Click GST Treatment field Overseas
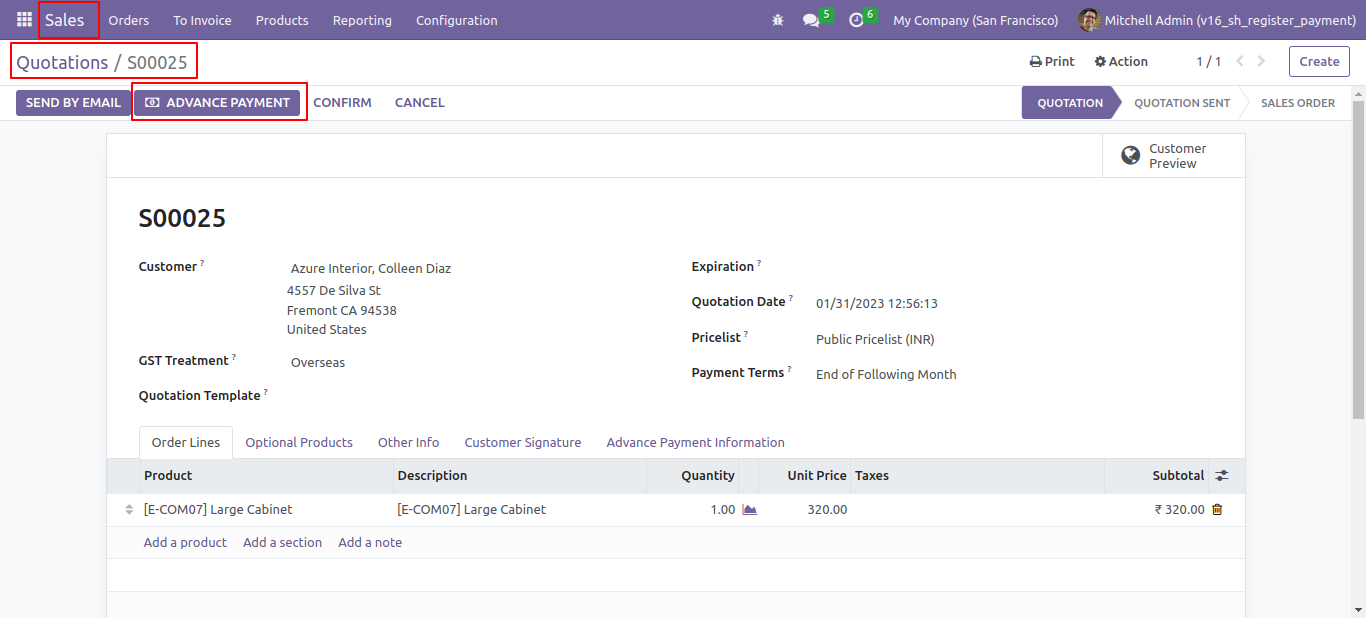 coord(318,362)
